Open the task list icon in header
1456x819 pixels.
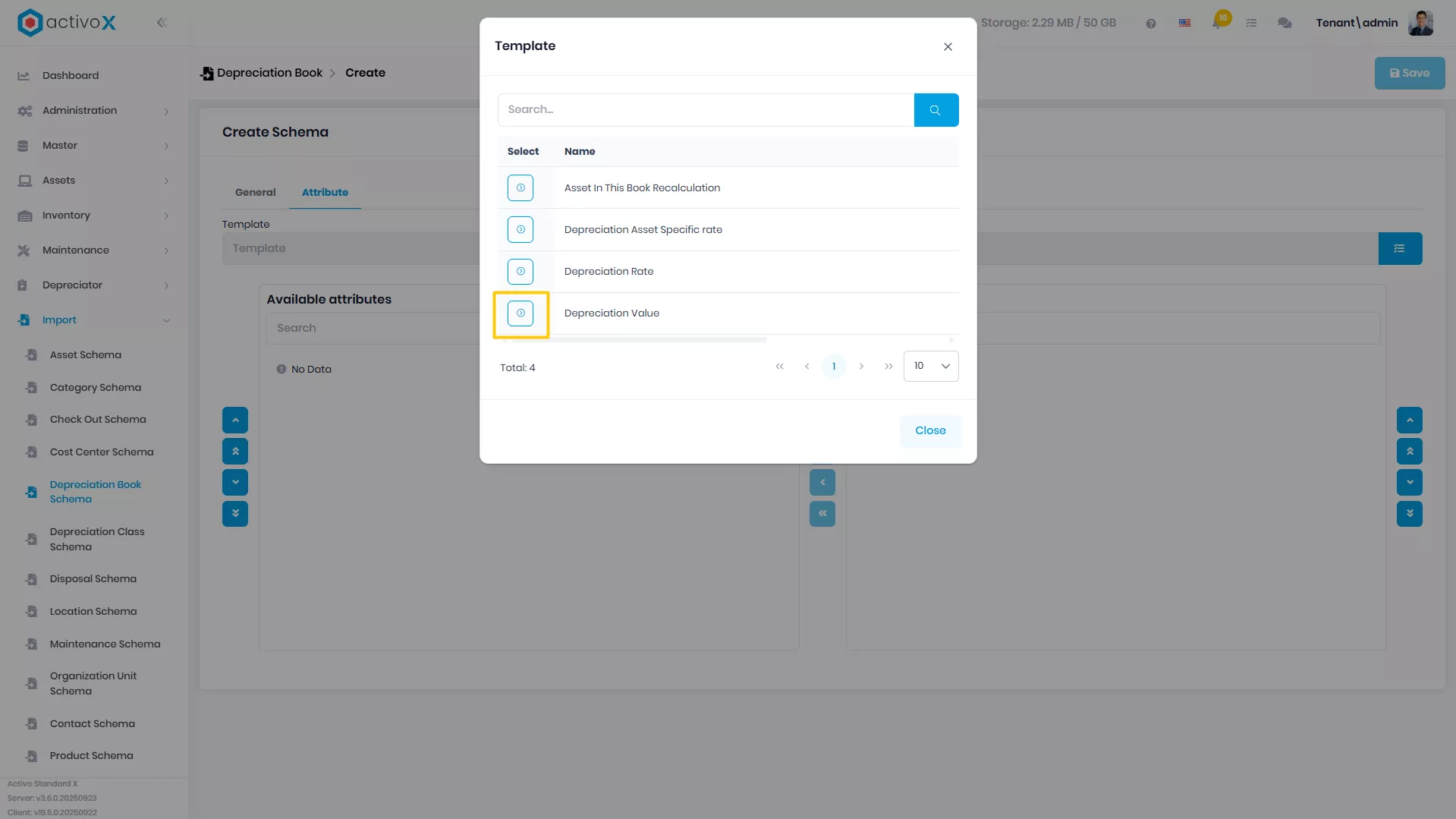(x=1252, y=24)
